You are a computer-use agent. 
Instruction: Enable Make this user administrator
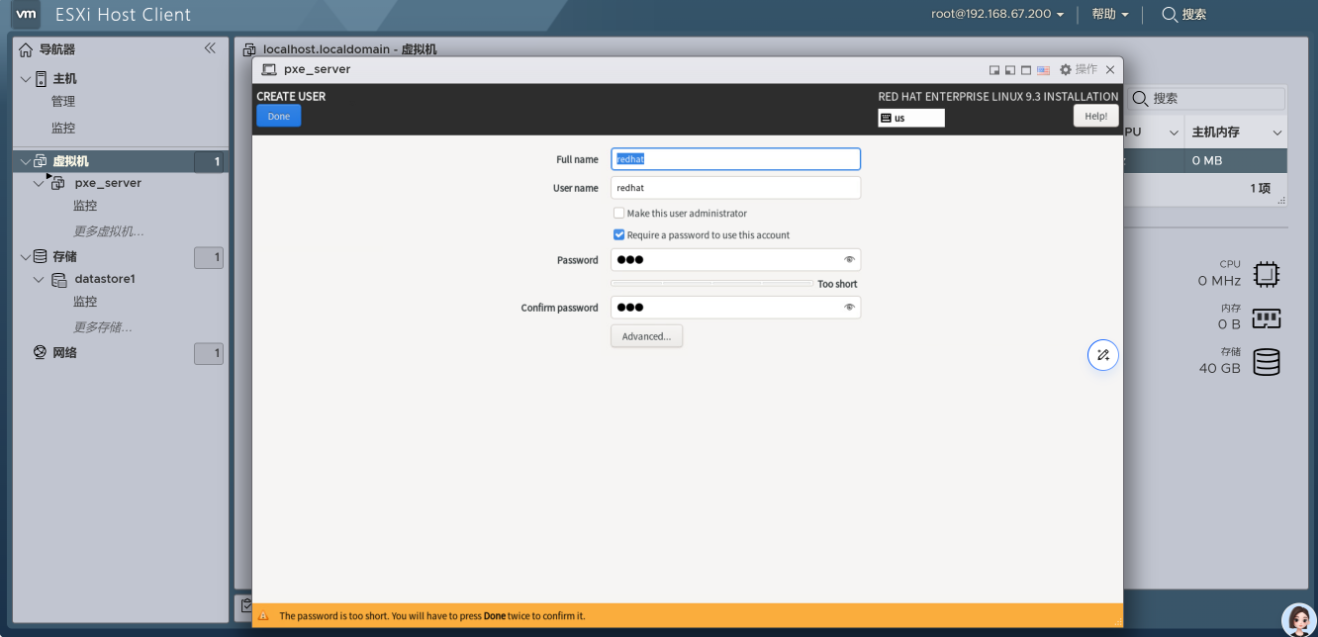coord(619,213)
